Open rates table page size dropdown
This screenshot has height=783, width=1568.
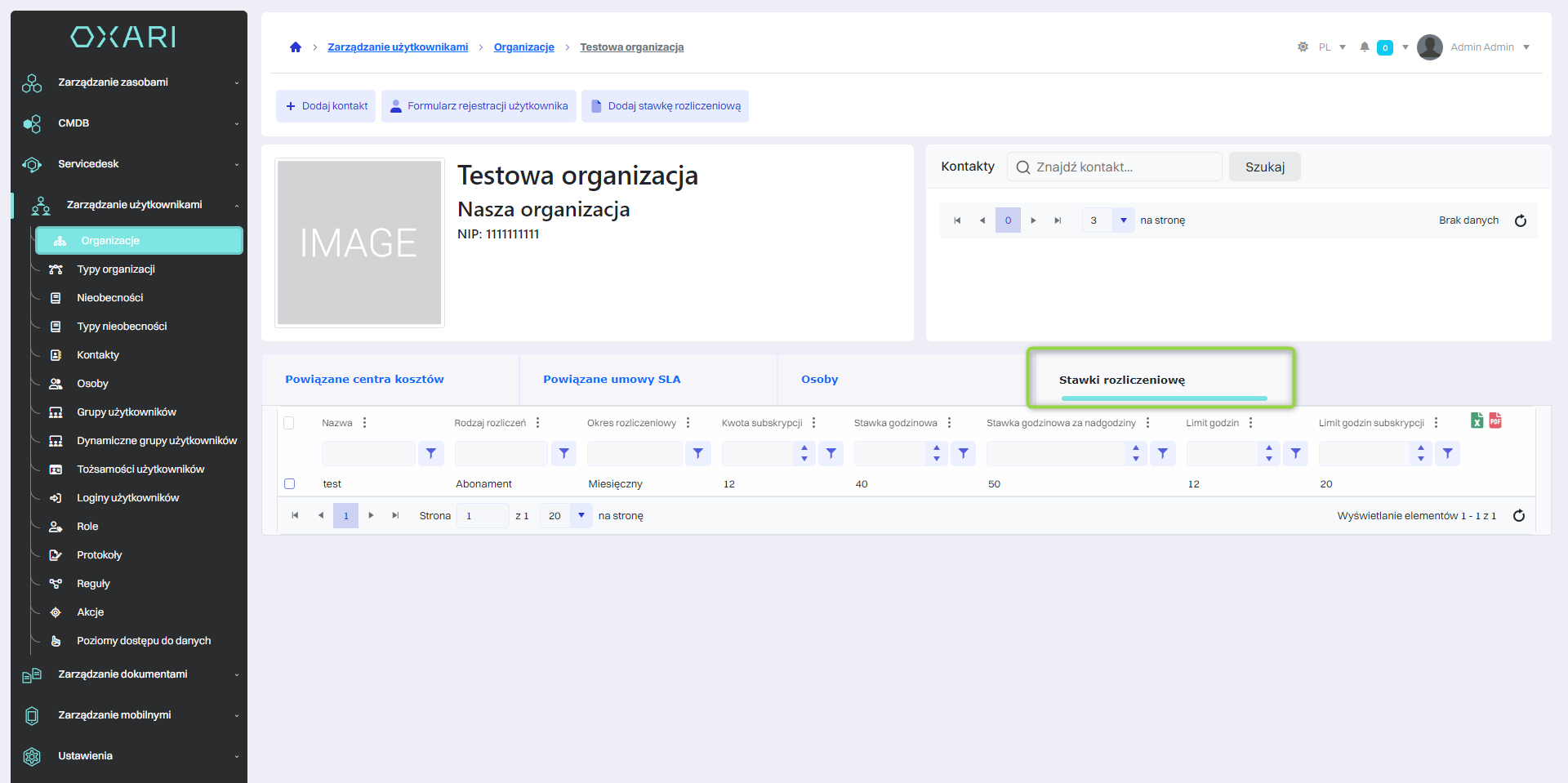pos(581,516)
